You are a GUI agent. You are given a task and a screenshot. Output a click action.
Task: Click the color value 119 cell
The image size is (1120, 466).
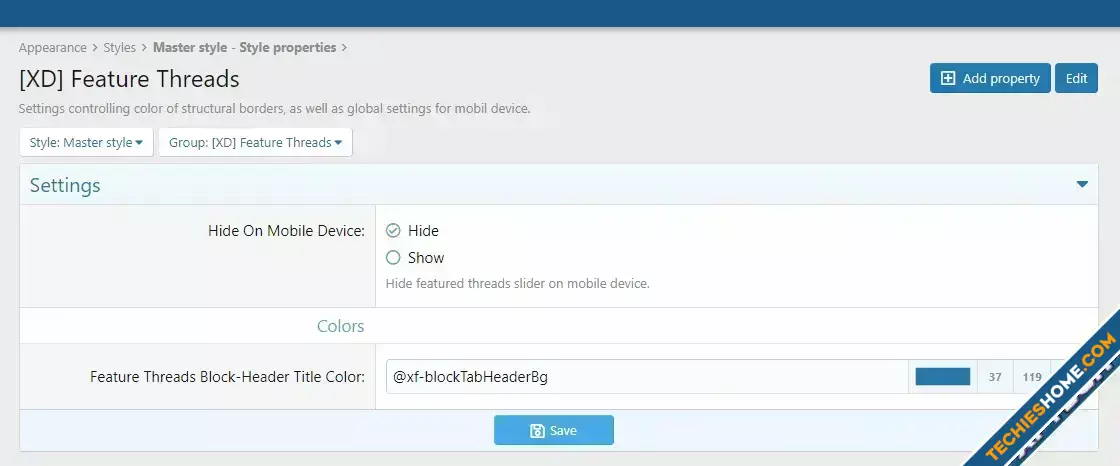tap(1032, 377)
